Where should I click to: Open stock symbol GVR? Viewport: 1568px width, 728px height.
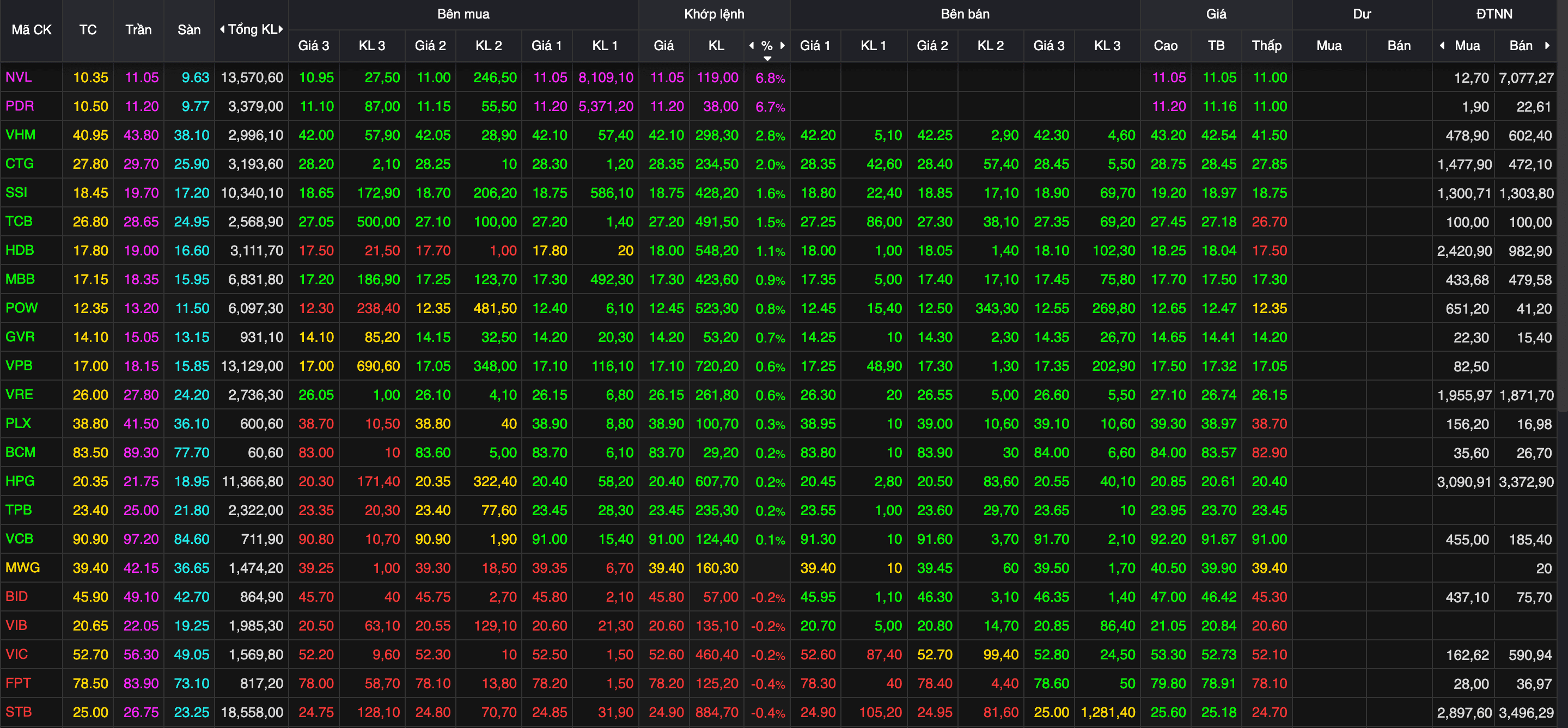pyautogui.click(x=20, y=337)
